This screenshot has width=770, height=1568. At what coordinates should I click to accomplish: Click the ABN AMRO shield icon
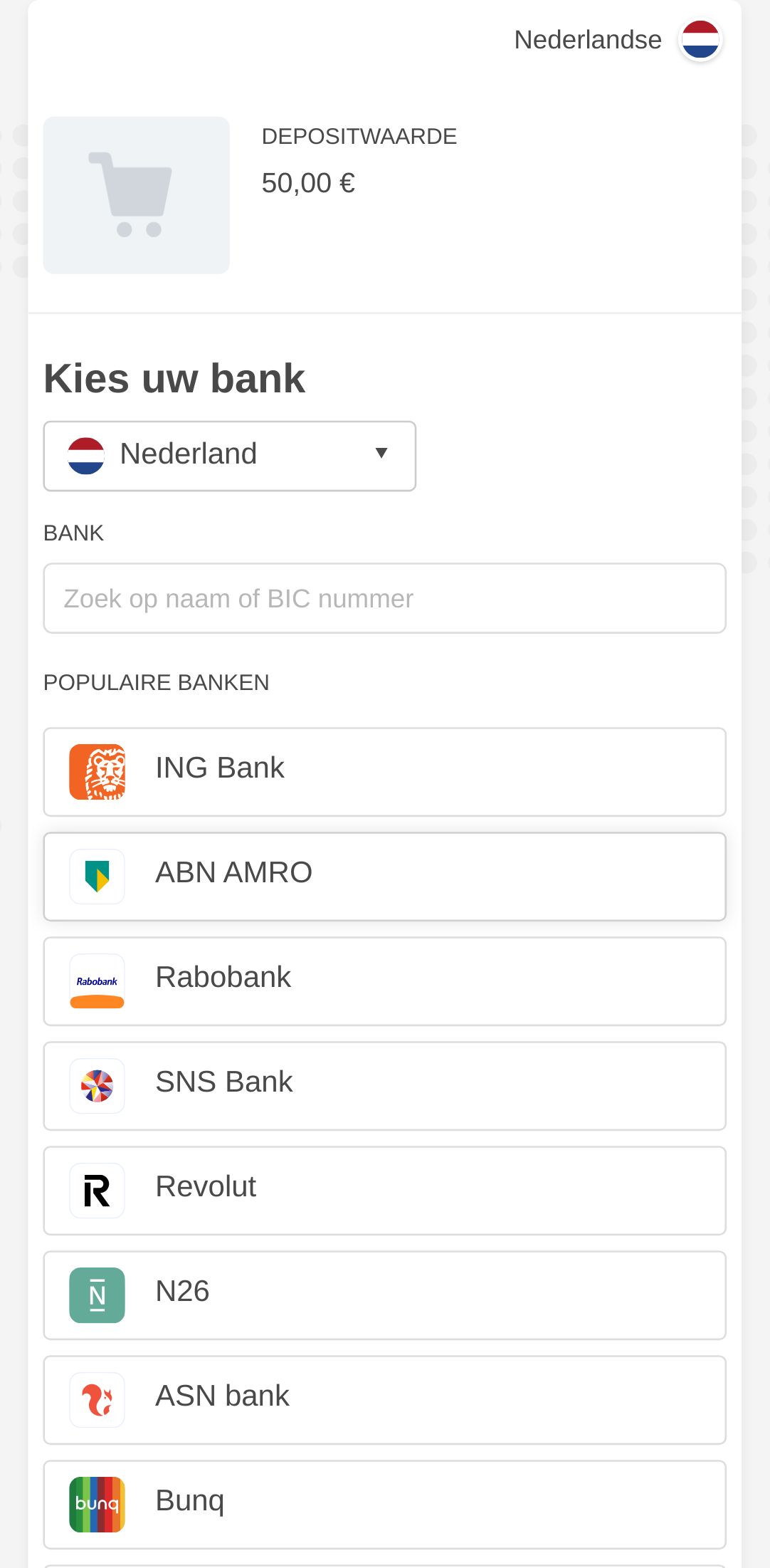97,877
